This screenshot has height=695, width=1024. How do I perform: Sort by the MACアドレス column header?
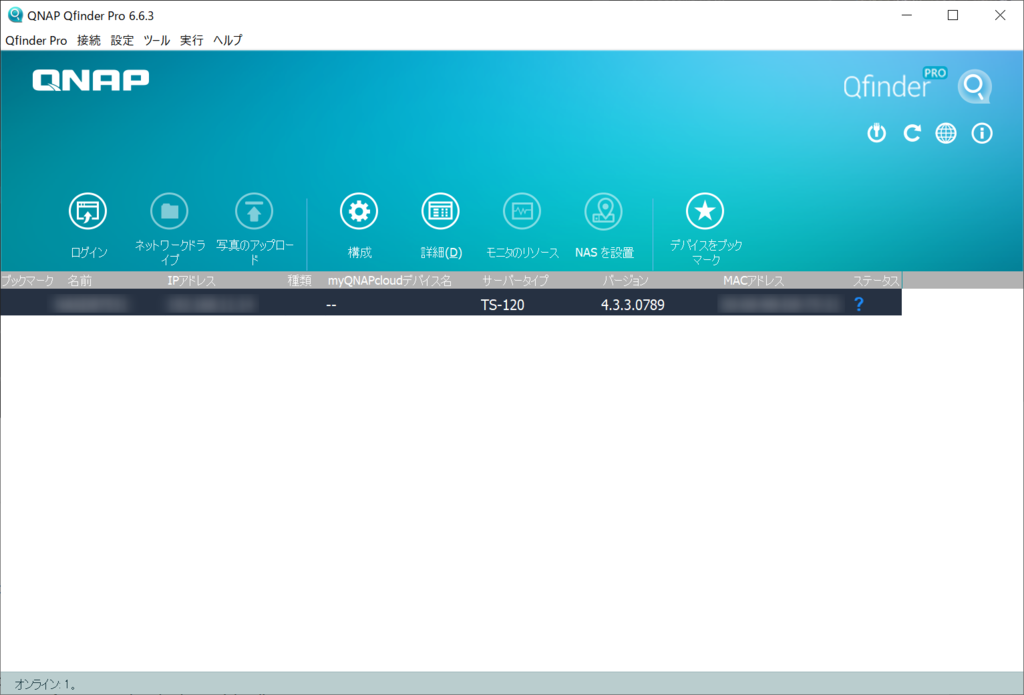click(754, 281)
